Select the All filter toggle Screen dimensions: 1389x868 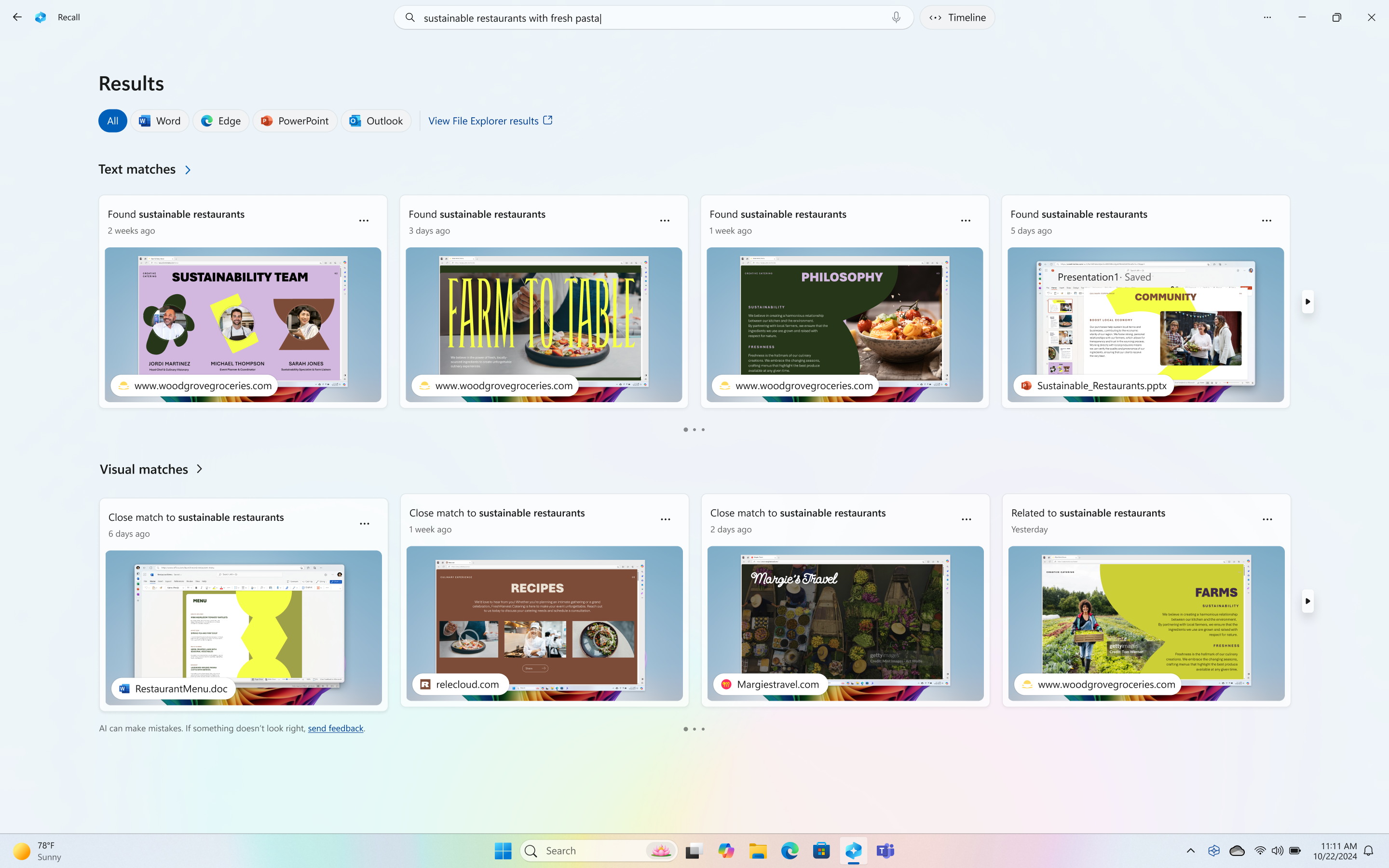tap(112, 121)
